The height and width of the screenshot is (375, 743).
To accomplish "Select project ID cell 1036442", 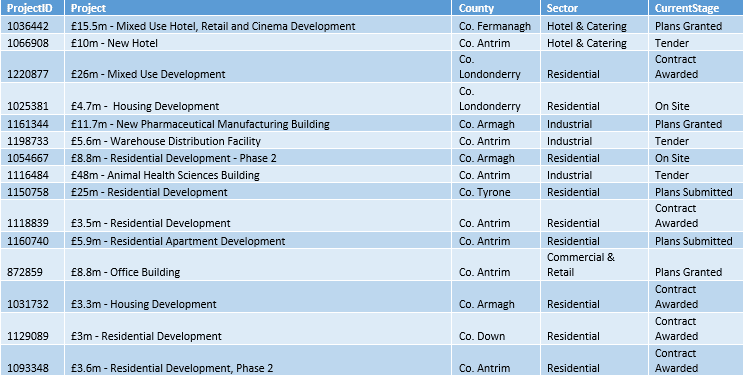I will (32, 26).
